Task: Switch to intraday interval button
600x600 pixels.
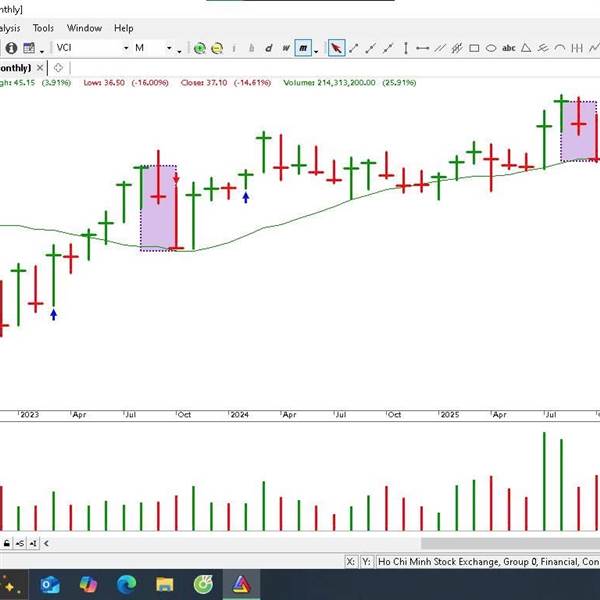Action: coord(234,48)
